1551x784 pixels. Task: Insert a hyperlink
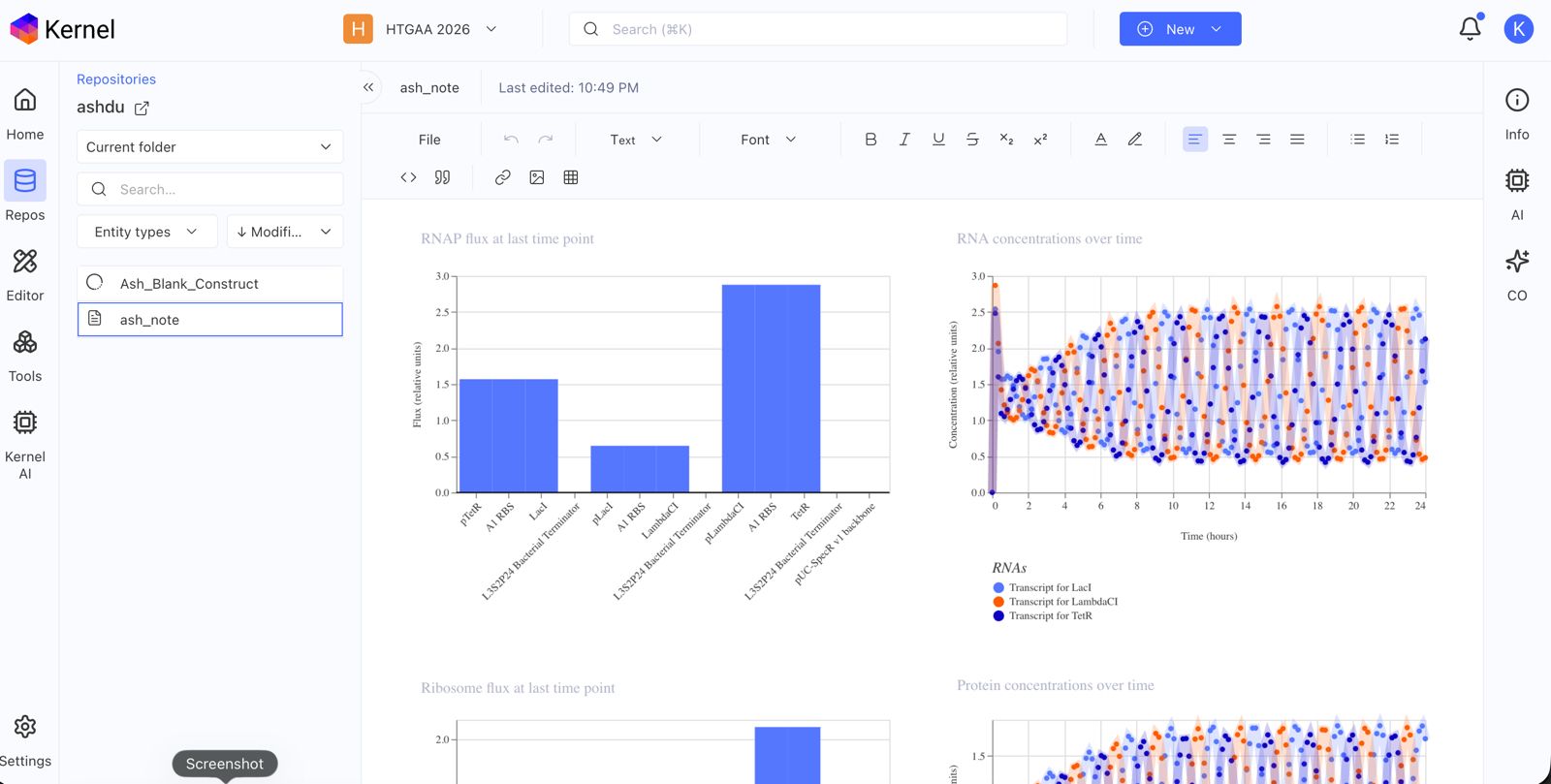coord(502,177)
